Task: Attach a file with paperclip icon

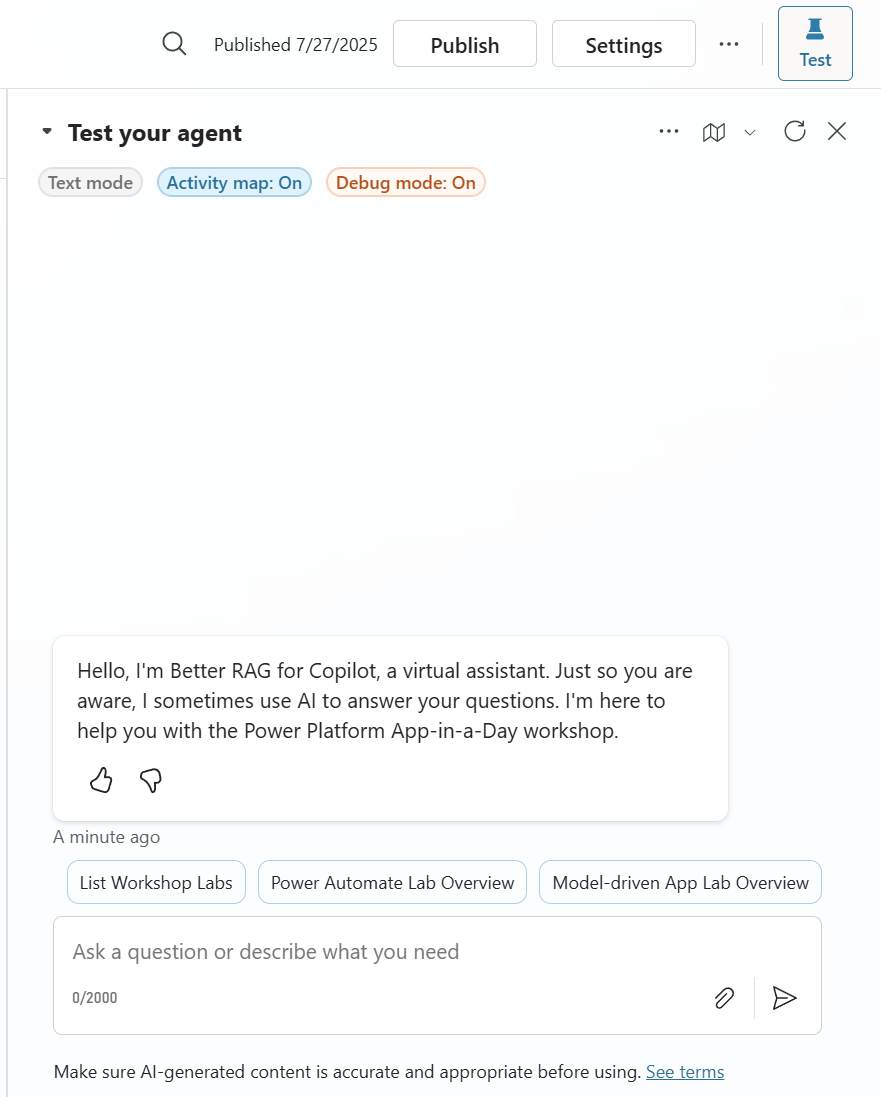Action: [724, 998]
